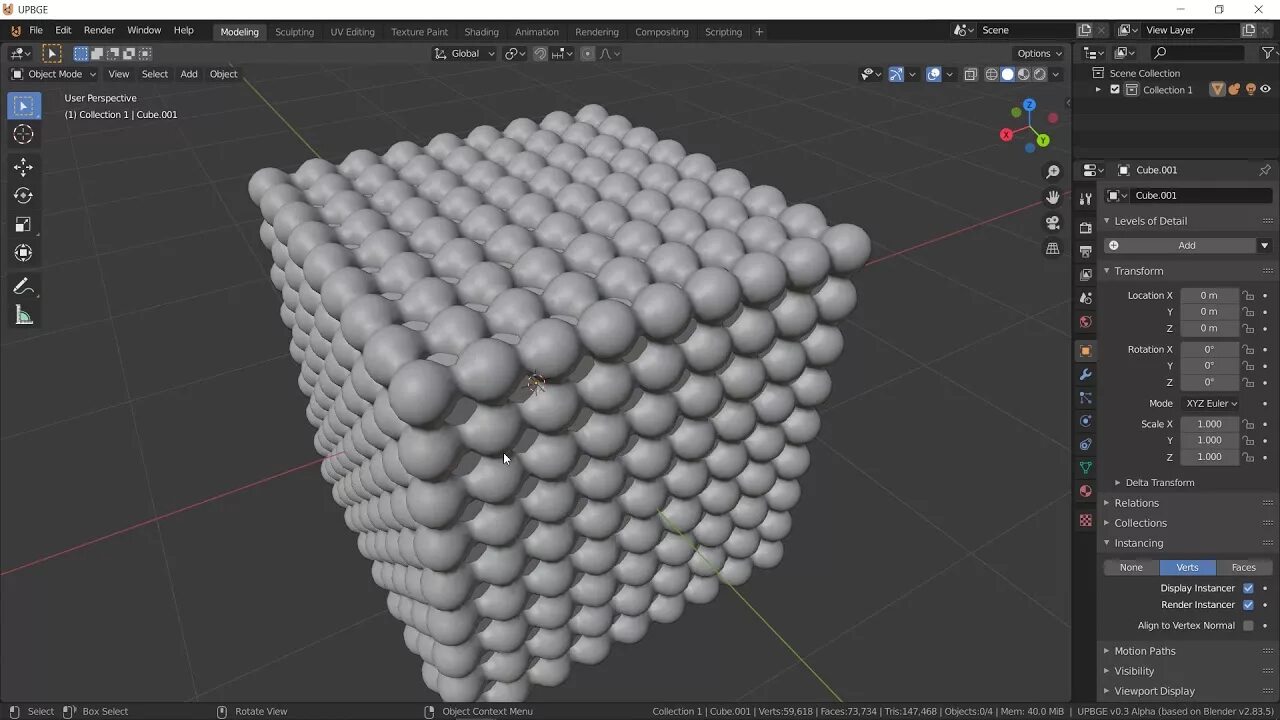The height and width of the screenshot is (720, 1280).
Task: Activate the Cursor tool
Action: (x=24, y=135)
